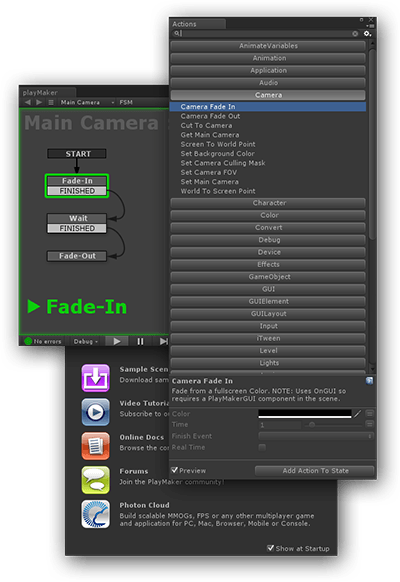Open the Photon Cloud link
400x582 pixels.
(x=144, y=505)
